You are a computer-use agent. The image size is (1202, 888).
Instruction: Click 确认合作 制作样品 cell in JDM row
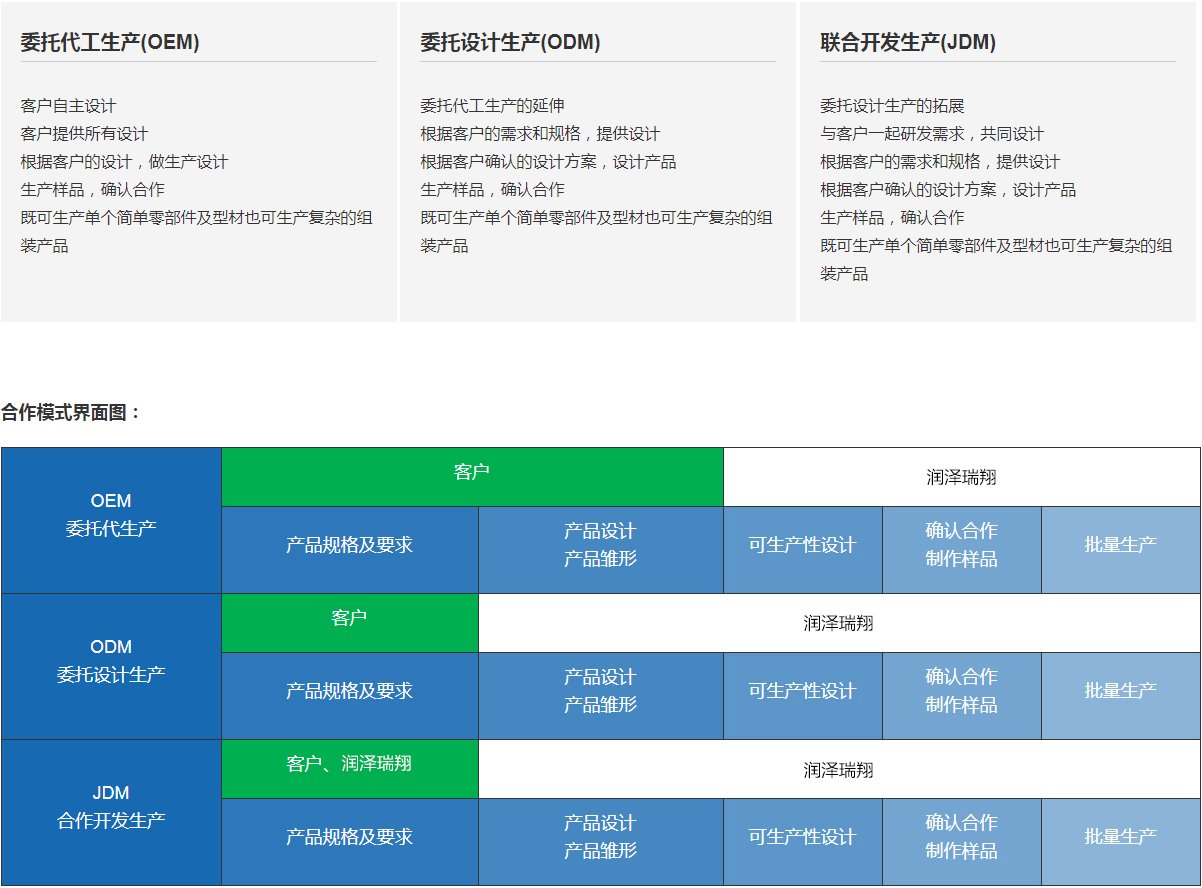[x=961, y=837]
